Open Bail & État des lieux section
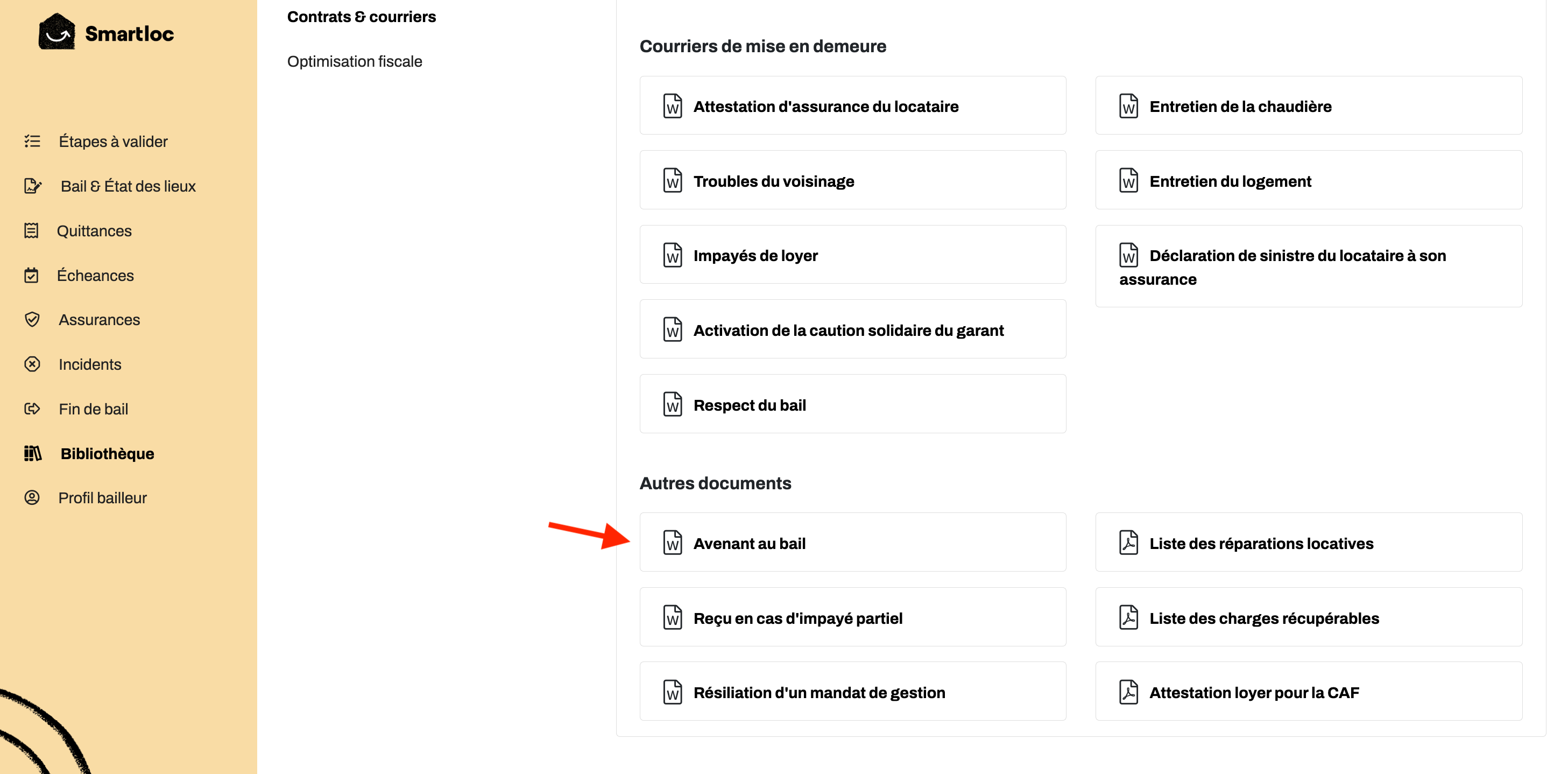This screenshot has width=1568, height=774. [x=128, y=186]
